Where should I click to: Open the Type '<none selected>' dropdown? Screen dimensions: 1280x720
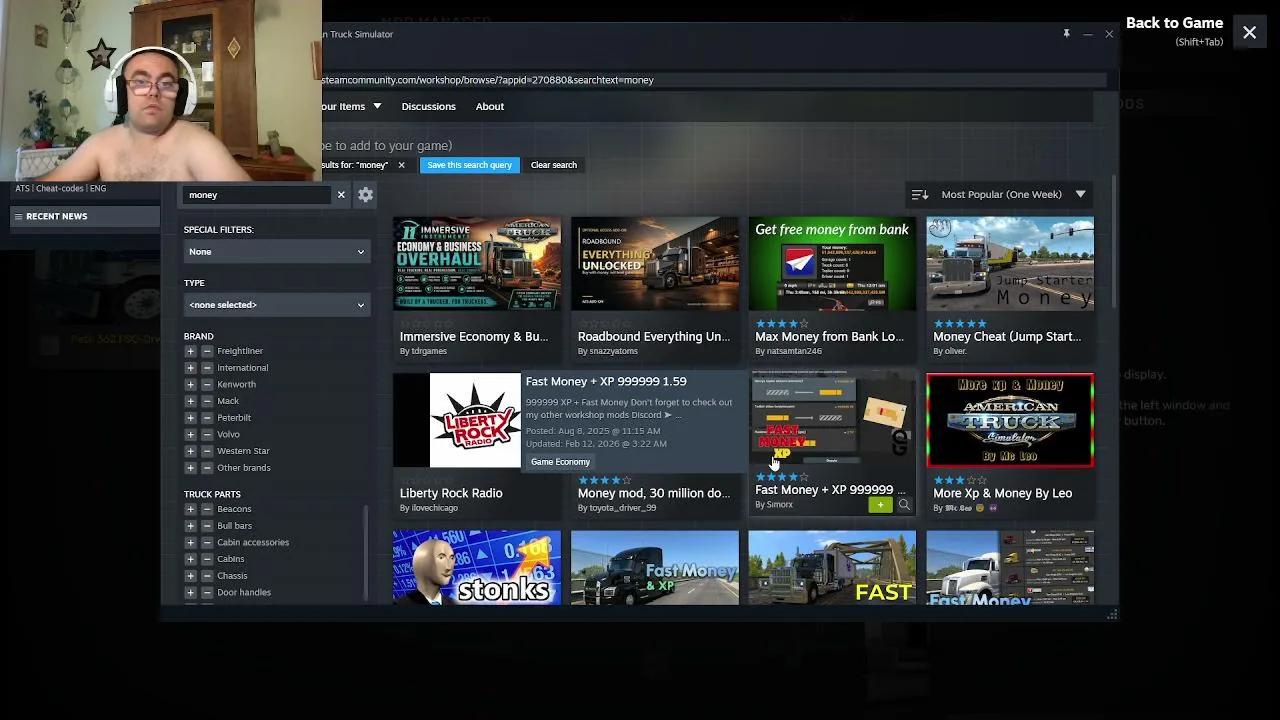[x=277, y=305]
